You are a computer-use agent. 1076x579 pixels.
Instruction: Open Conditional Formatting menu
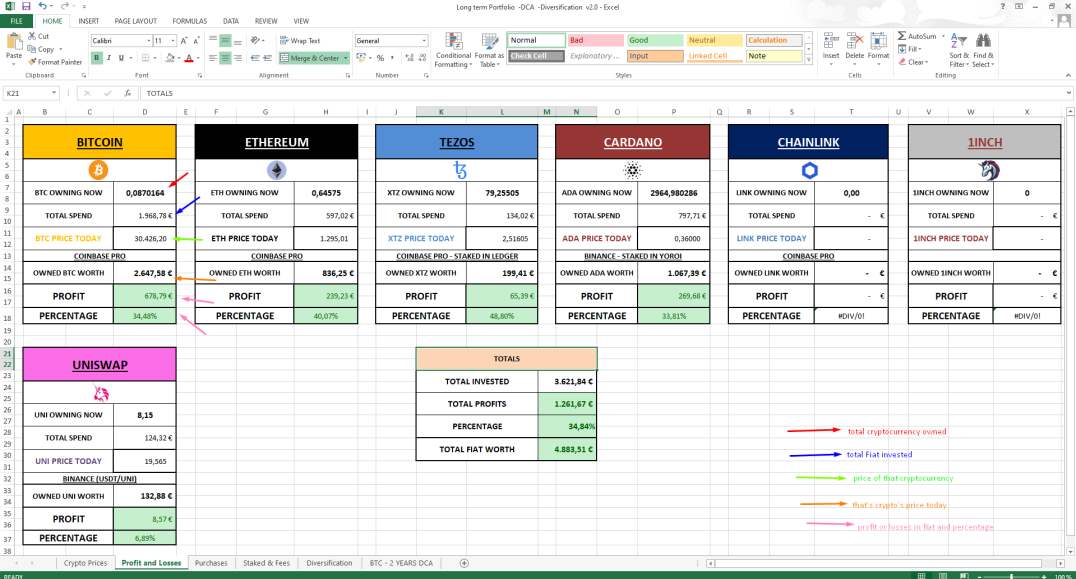[453, 50]
